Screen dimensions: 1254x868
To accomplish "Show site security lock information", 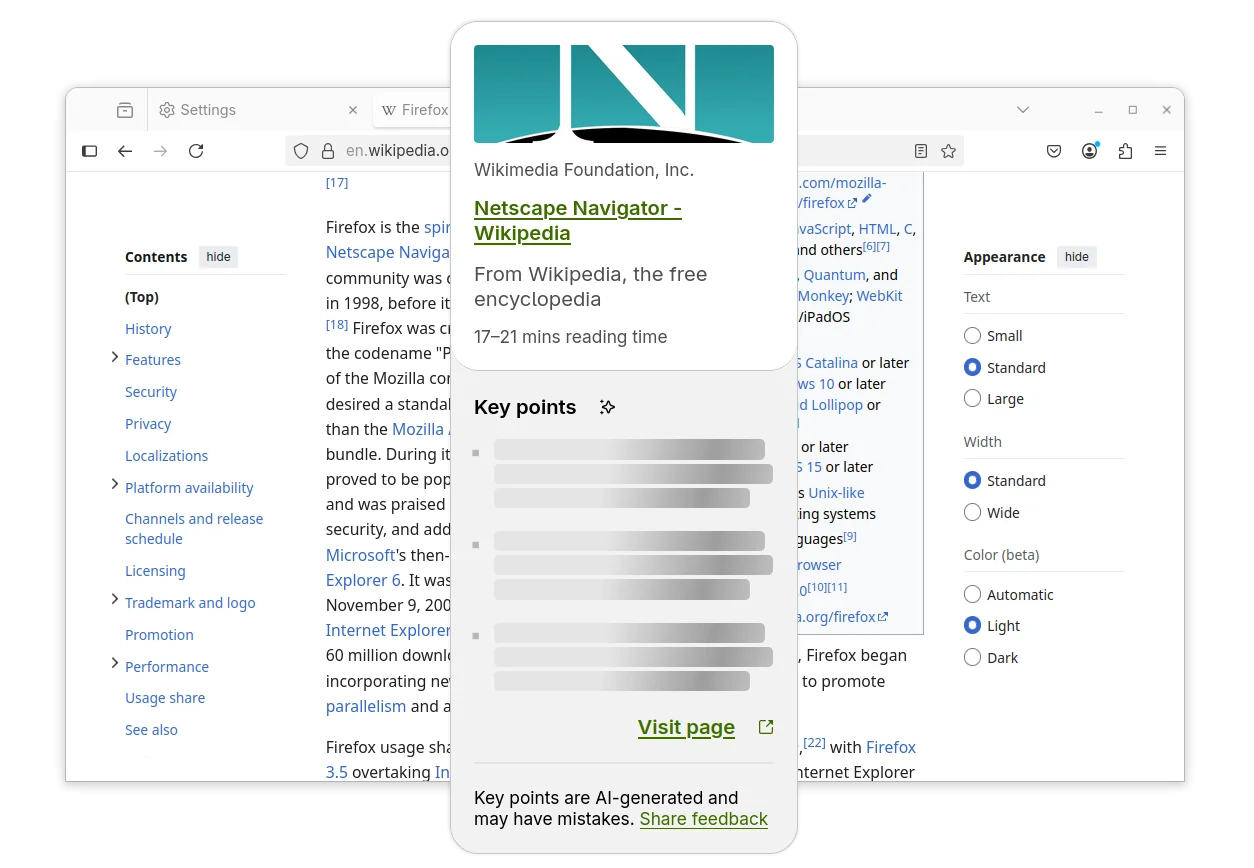I will point(327,151).
